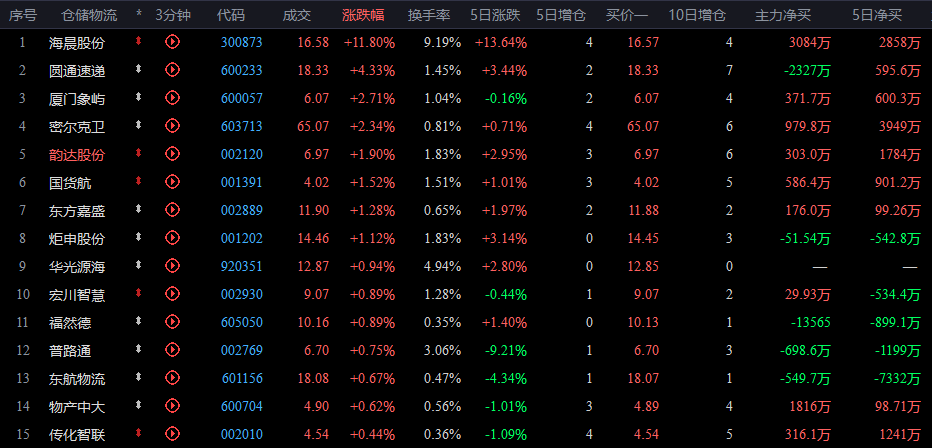The width and height of the screenshot is (932, 448).
Task: Open 3-minute chart icon for 韵达股份
Action: tap(172, 153)
